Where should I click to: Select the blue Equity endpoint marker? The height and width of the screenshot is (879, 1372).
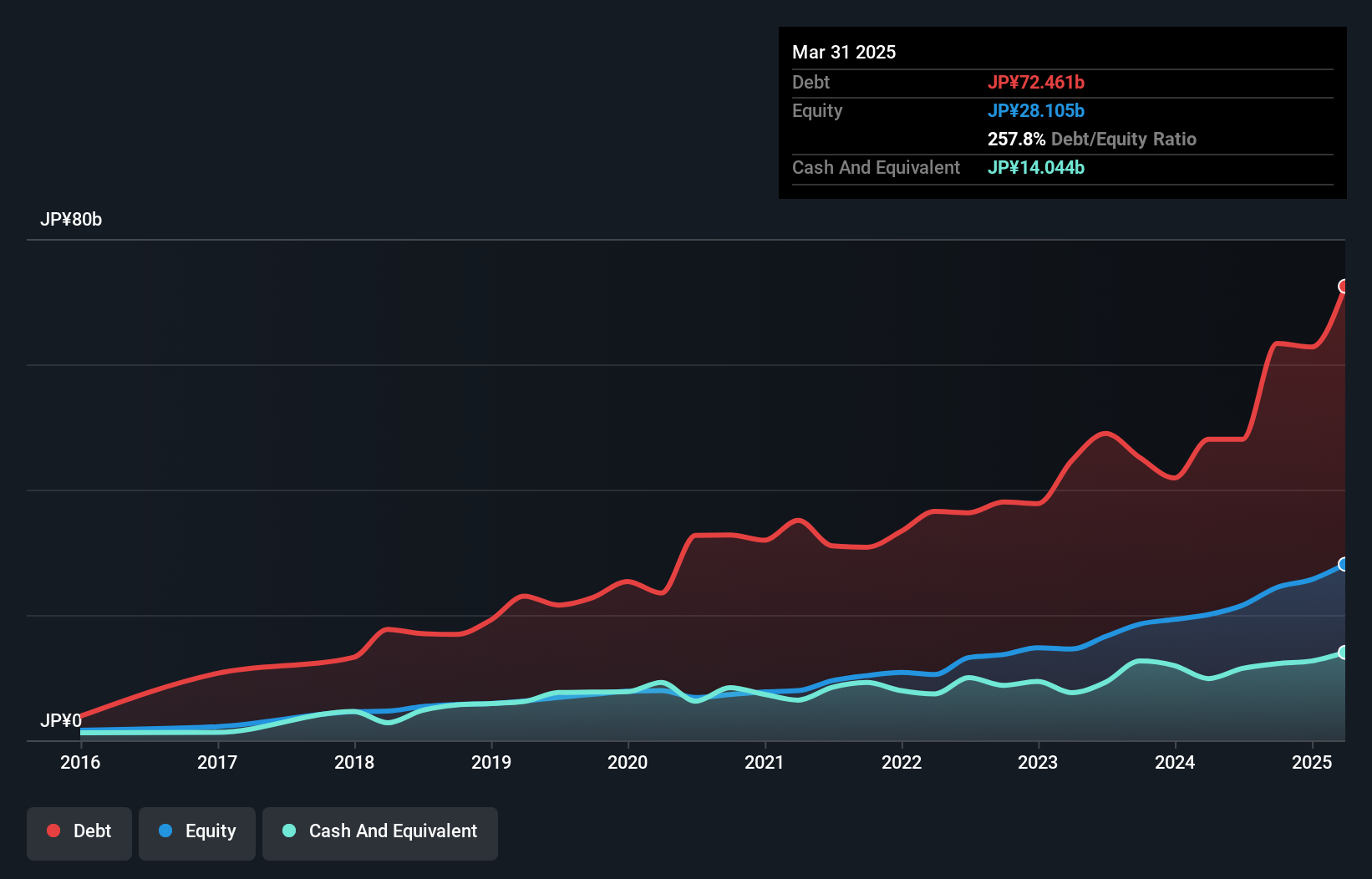tap(1344, 564)
